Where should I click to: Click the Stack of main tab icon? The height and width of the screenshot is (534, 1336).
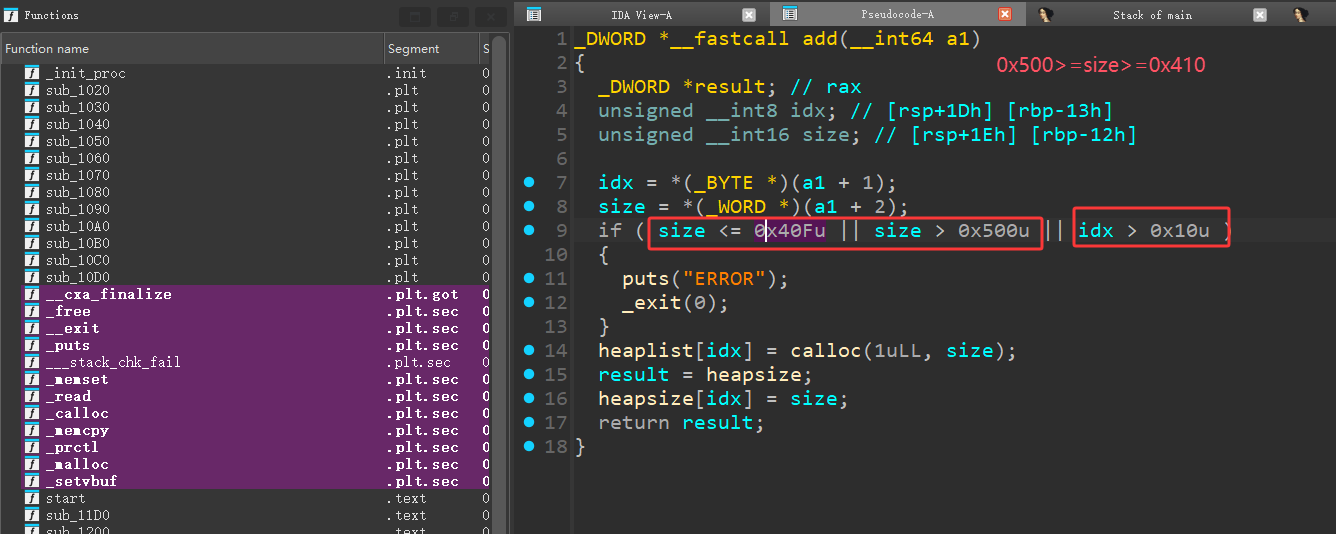click(x=1045, y=14)
